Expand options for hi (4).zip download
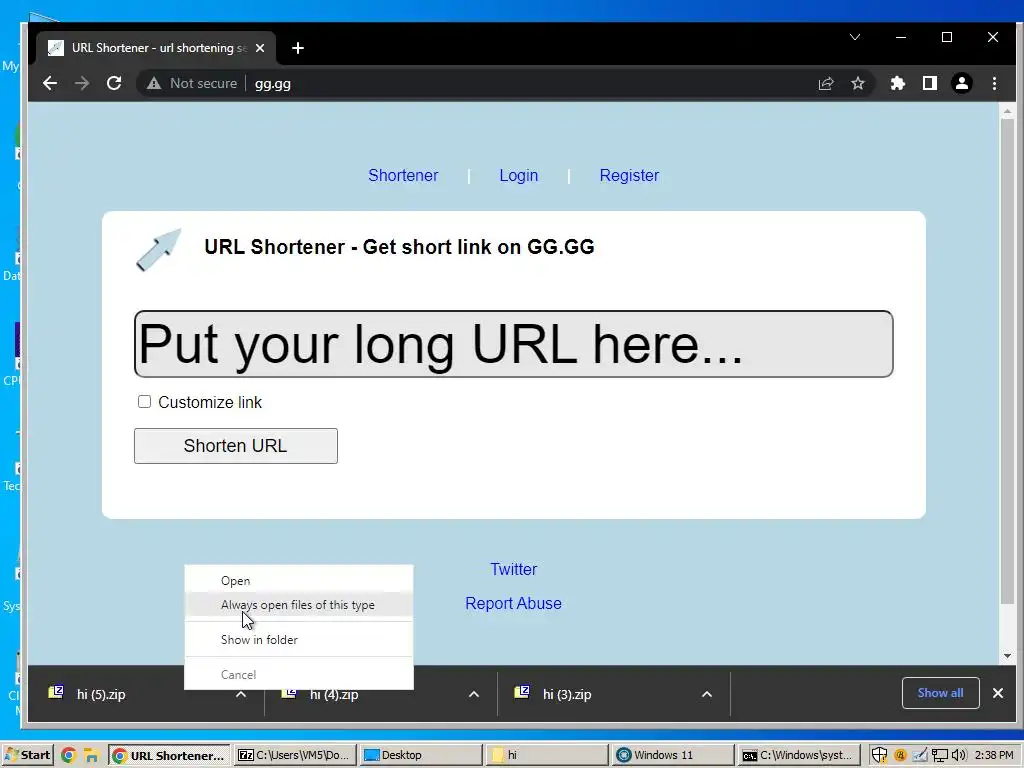1024x768 pixels. 474,694
